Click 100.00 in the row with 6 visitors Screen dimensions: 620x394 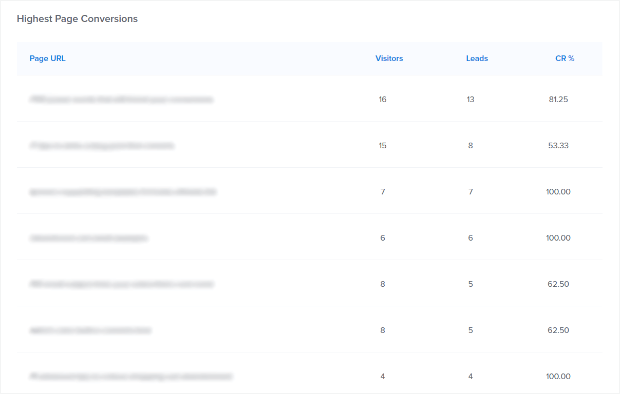558,238
